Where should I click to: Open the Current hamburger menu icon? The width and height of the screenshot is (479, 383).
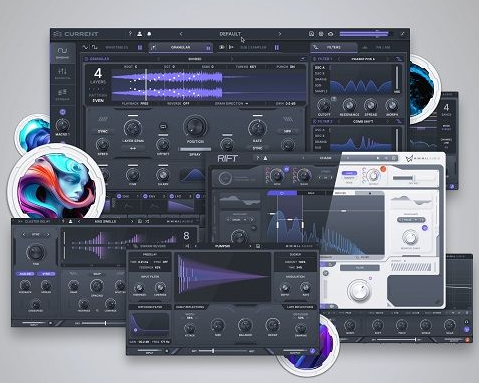[58, 34]
